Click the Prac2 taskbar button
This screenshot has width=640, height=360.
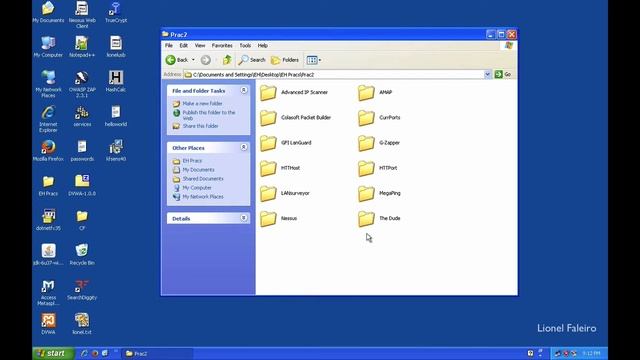(157, 353)
